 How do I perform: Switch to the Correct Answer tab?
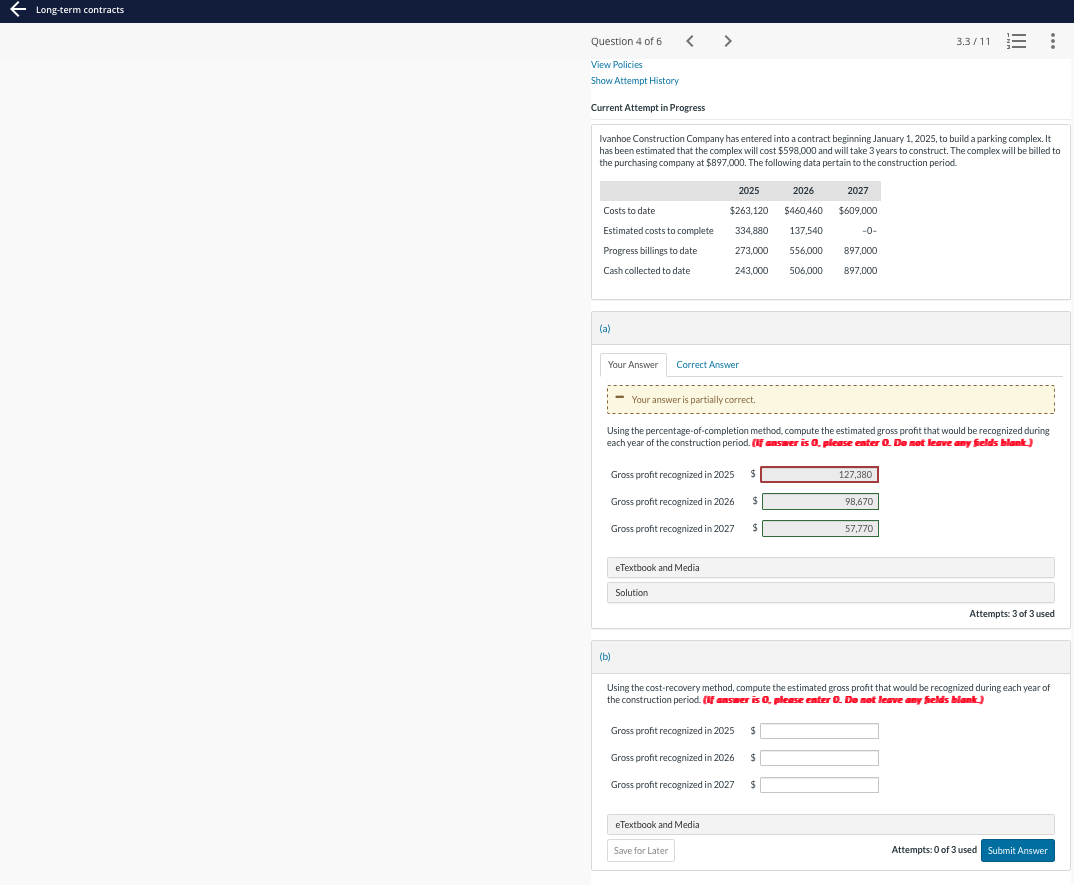708,364
